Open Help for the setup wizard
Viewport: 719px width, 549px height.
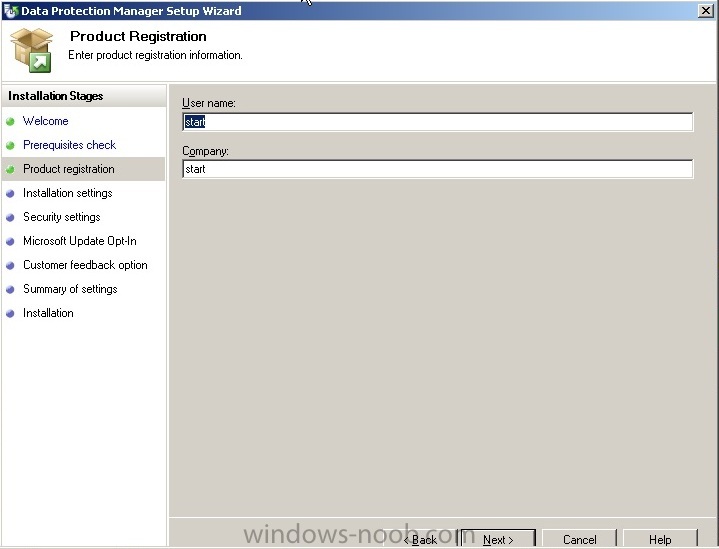click(660, 539)
